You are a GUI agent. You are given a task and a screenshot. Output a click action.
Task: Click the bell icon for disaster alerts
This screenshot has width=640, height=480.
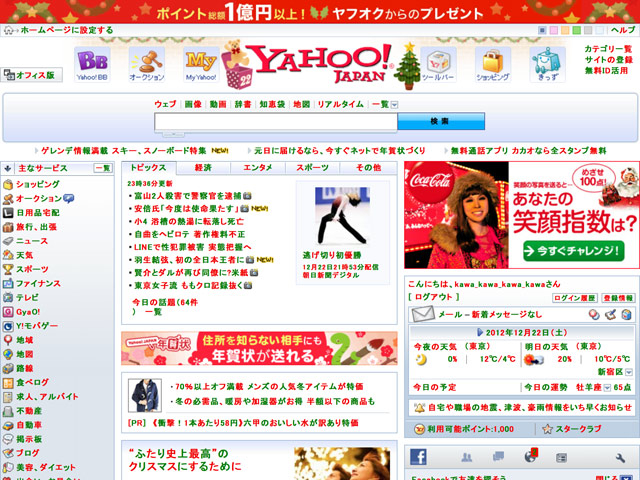(x=419, y=407)
